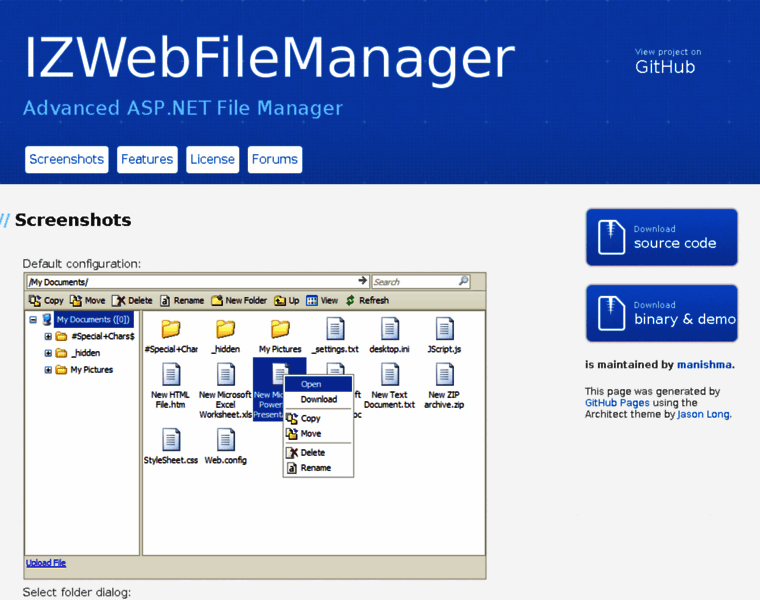Select the Web.config file icon
760x600 pixels.
225,440
